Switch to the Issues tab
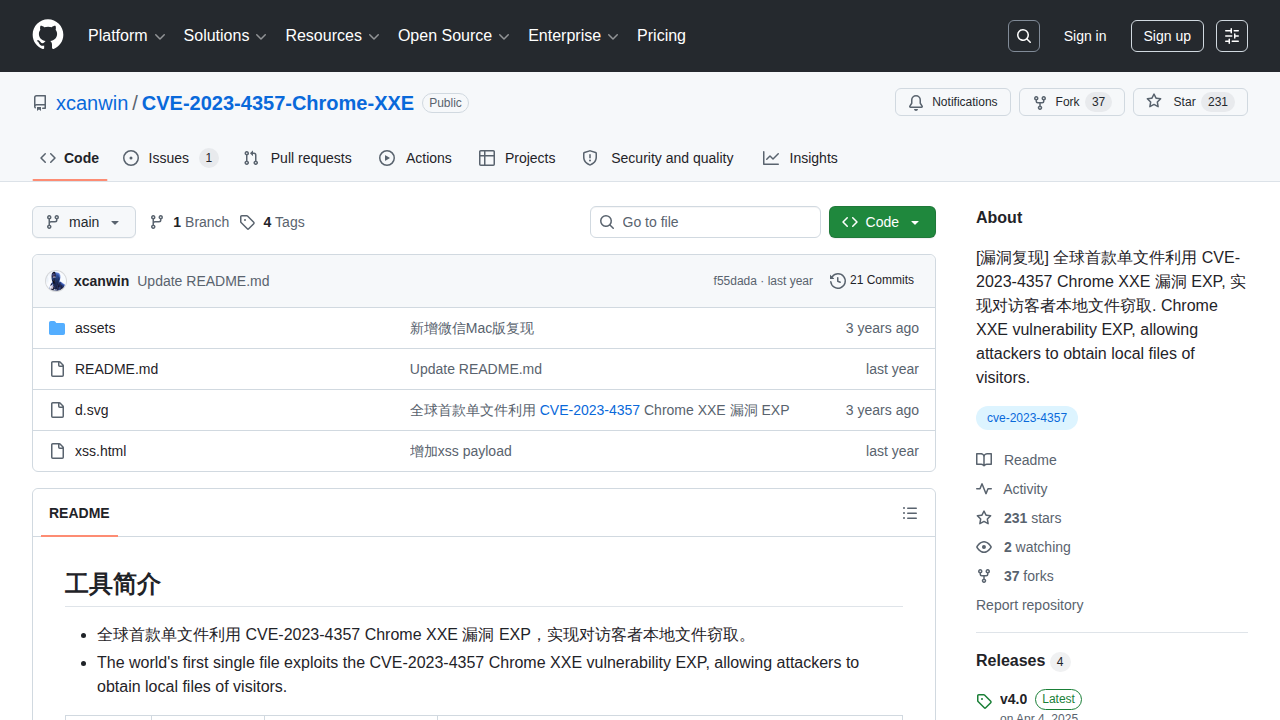 tap(170, 158)
